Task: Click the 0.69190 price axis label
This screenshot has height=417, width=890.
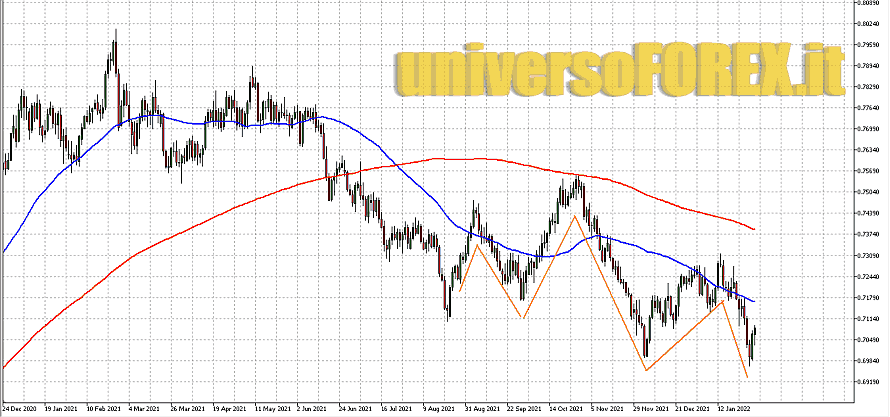Action: point(868,381)
